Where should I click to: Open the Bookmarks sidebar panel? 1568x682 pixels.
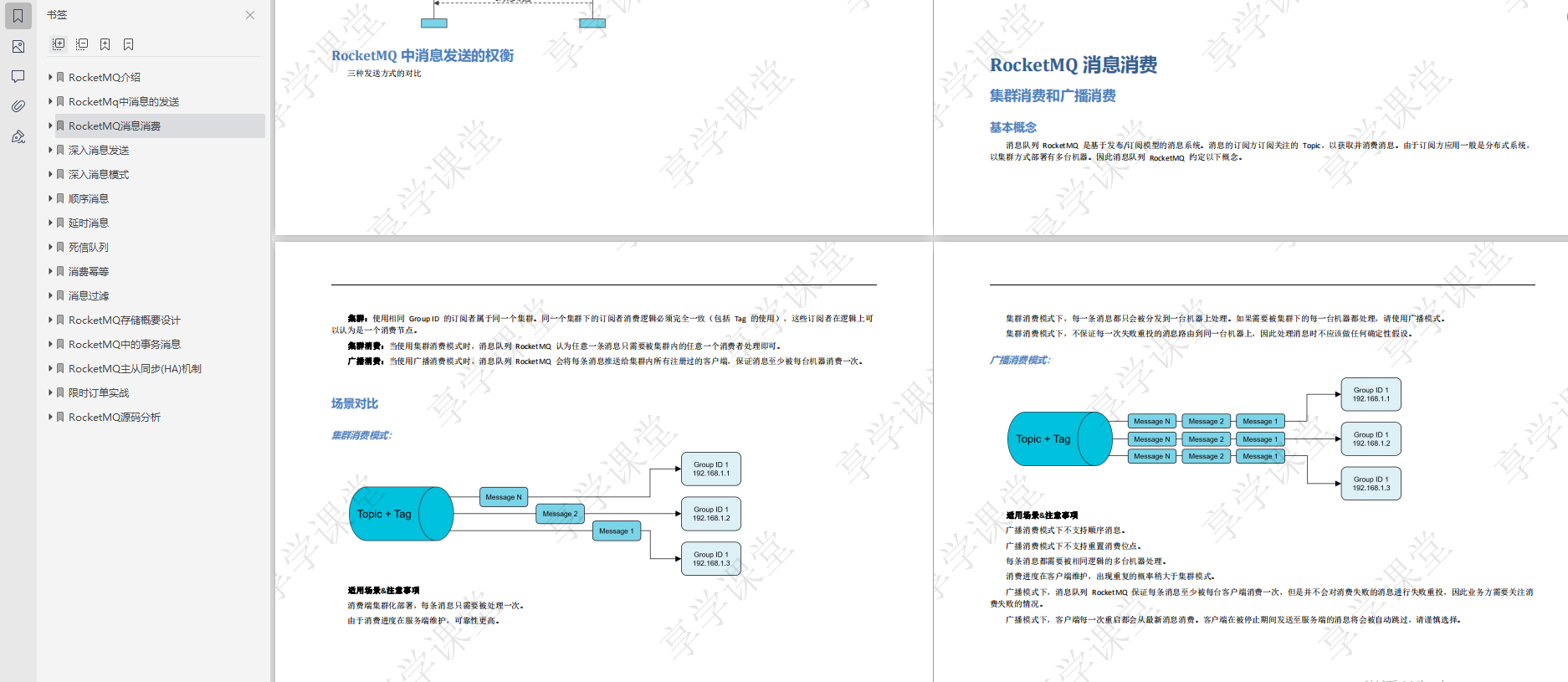(x=18, y=16)
